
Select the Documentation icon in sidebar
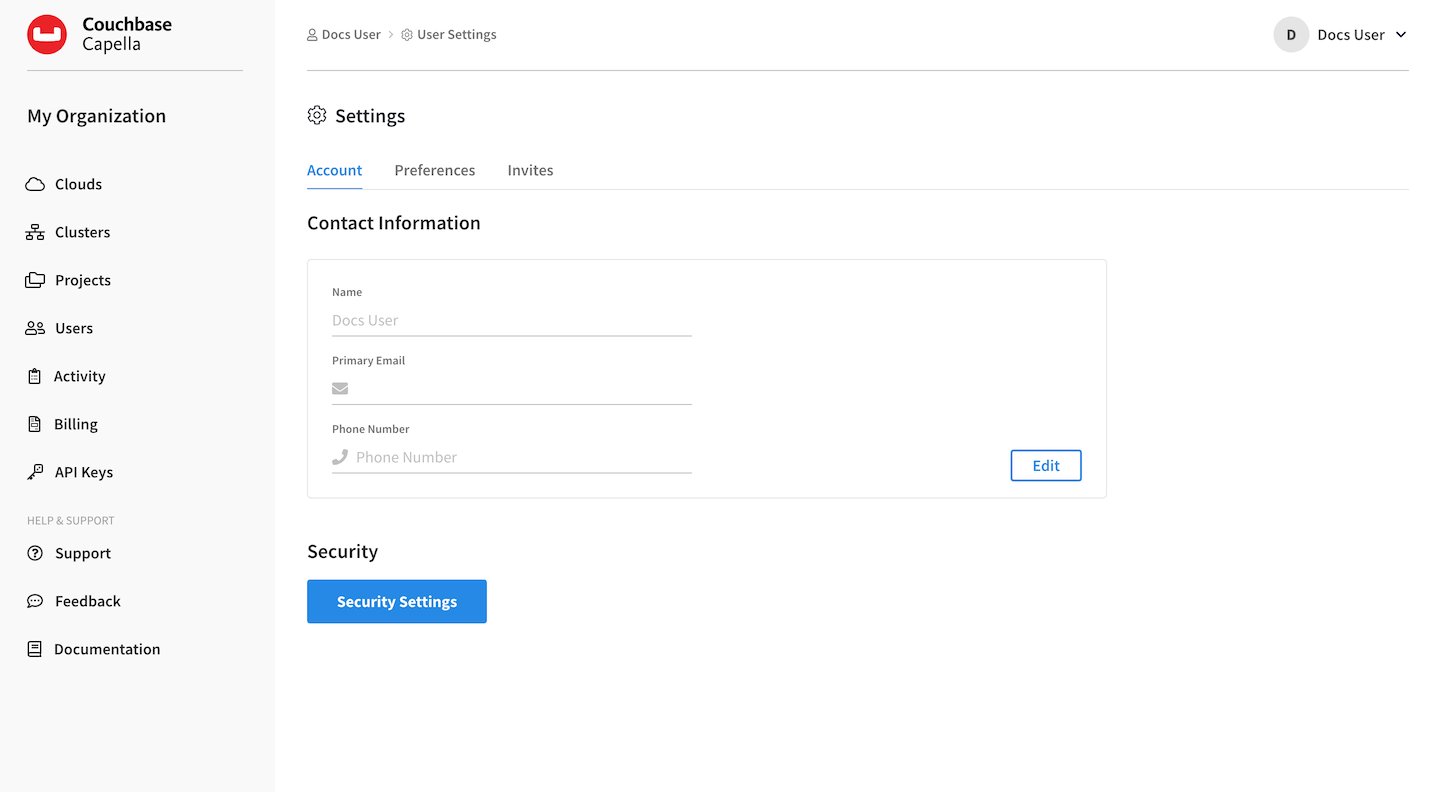coord(36,649)
